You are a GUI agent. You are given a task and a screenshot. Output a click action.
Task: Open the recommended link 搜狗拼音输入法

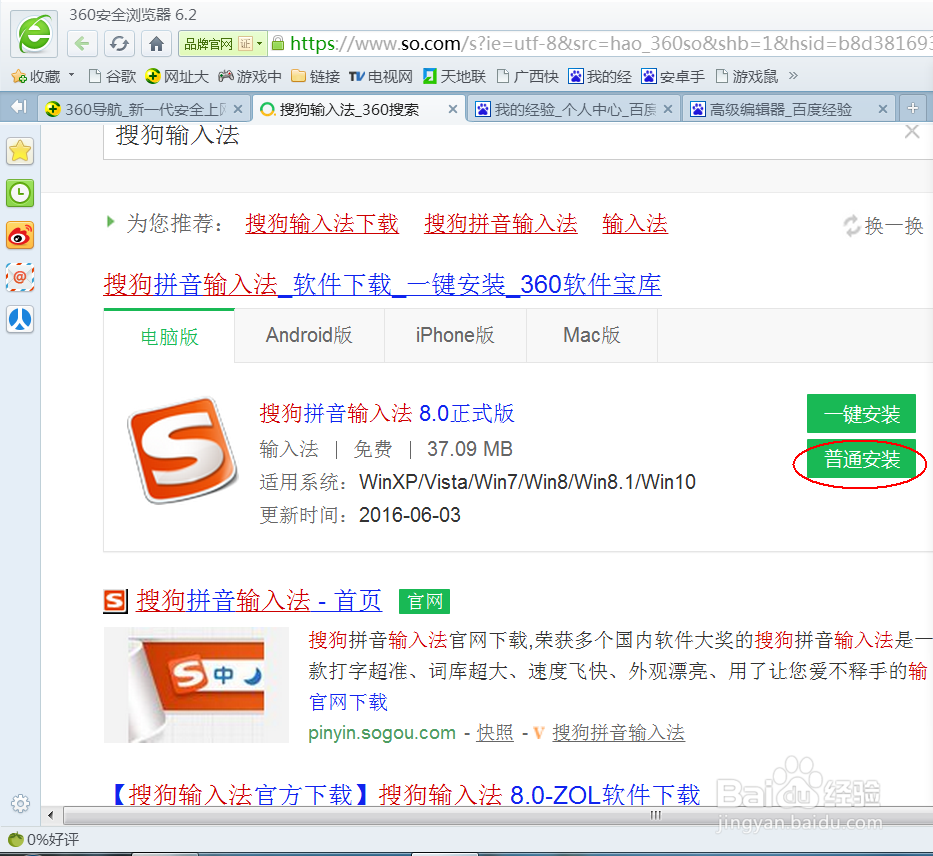(500, 224)
